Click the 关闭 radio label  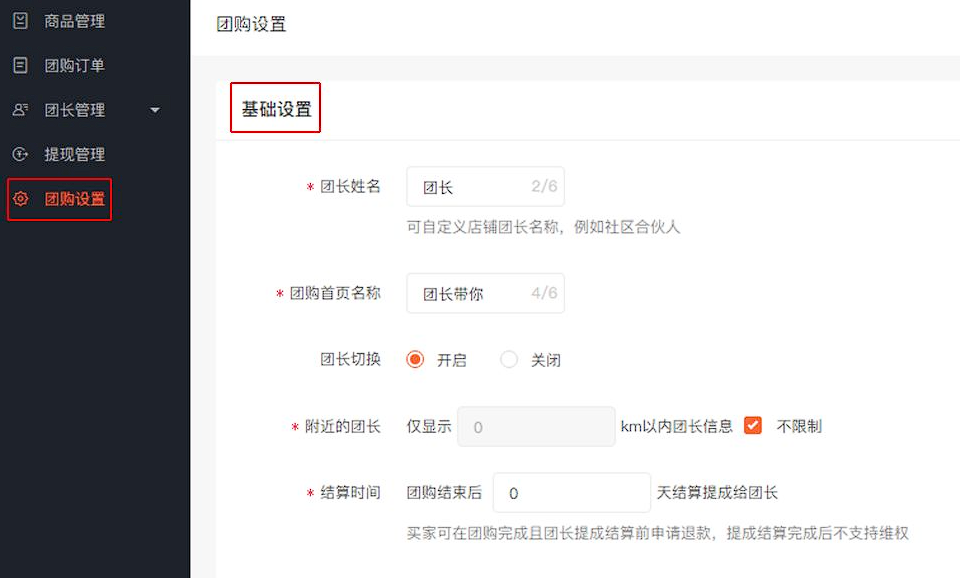coord(546,360)
